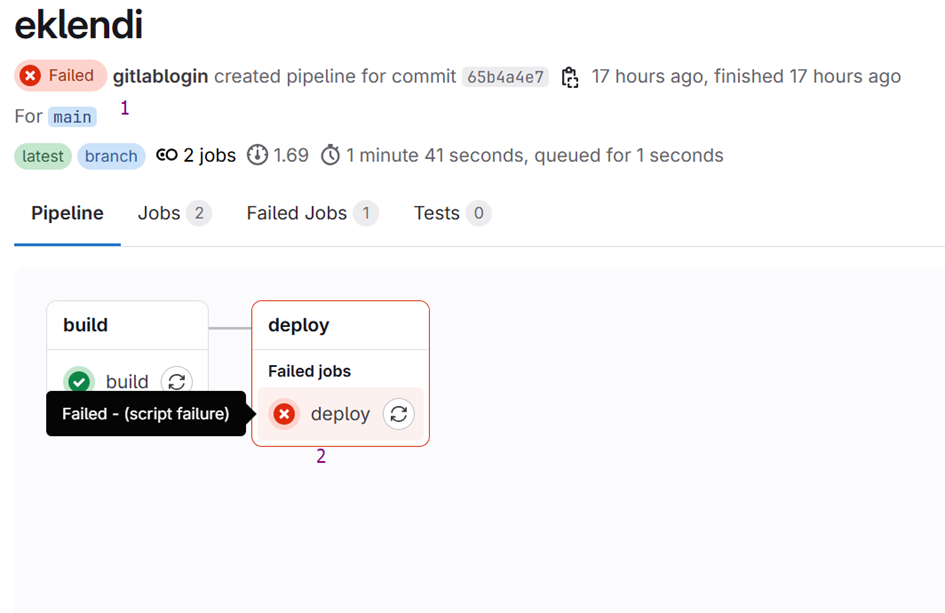The image size is (945, 613).
Task: Open commit 65b4a4e7 details
Action: [504, 76]
